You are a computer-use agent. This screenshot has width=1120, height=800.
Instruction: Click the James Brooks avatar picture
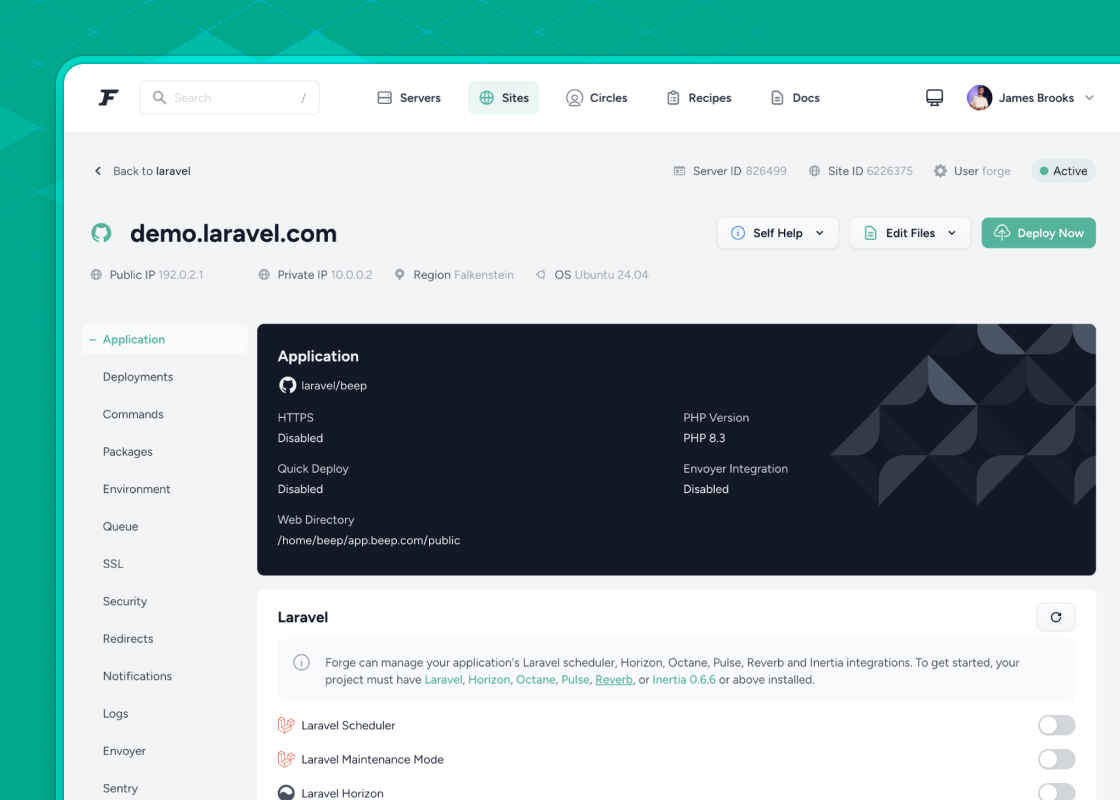point(979,98)
